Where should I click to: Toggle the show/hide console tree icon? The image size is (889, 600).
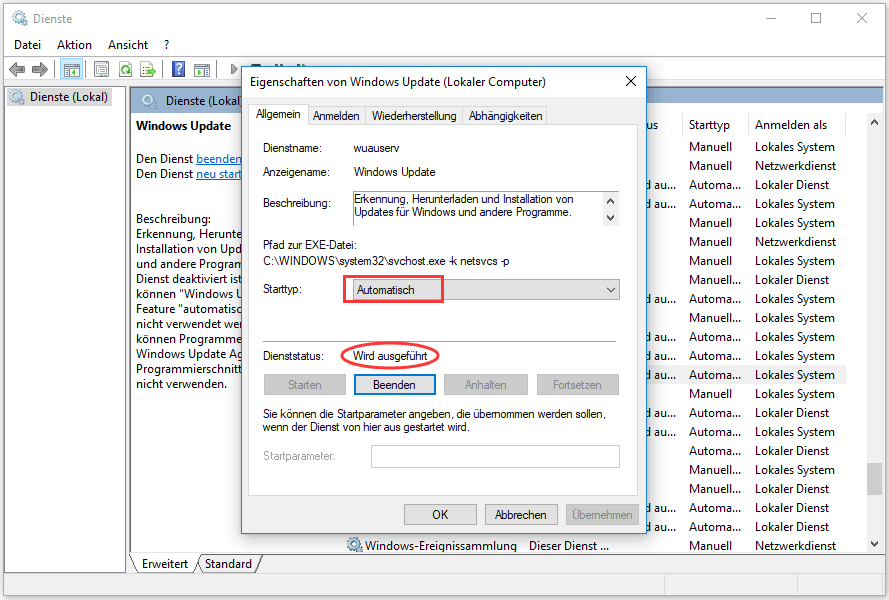tap(72, 70)
